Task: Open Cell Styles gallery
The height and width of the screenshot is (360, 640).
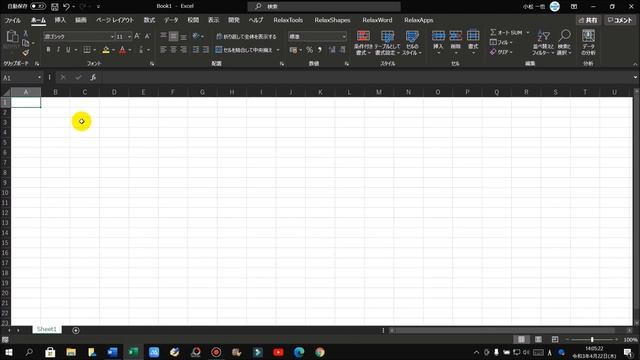Action: click(x=412, y=42)
